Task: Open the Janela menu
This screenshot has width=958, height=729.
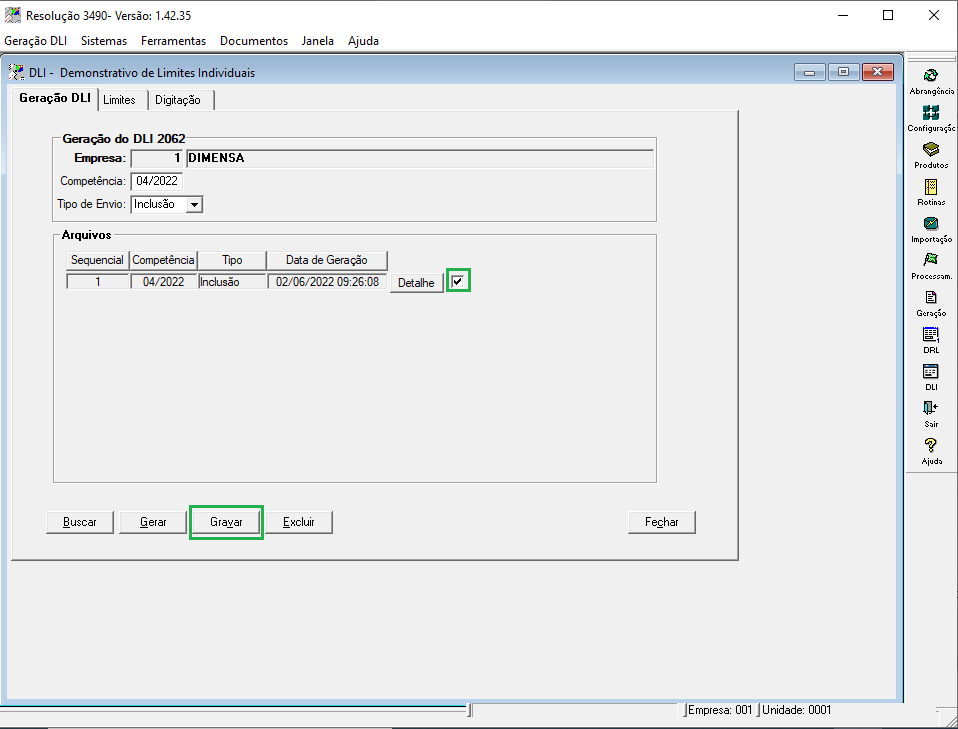Action: pos(318,41)
